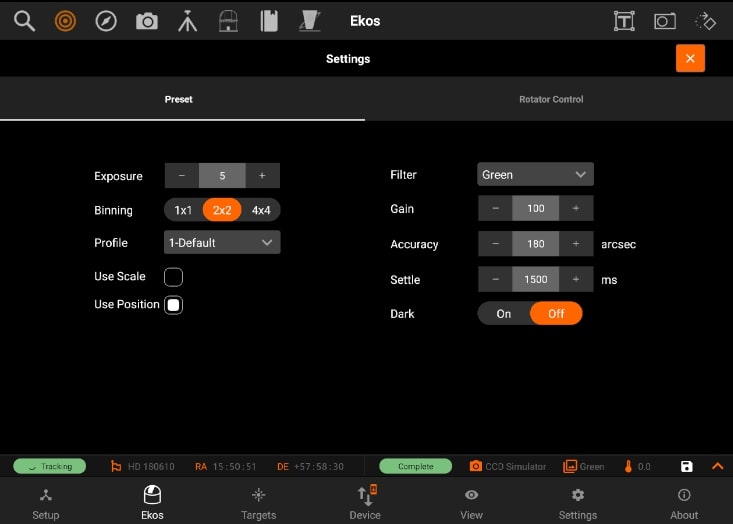Go to the View tab
Screen dimensions: 733x524
pyautogui.click(x=471, y=504)
